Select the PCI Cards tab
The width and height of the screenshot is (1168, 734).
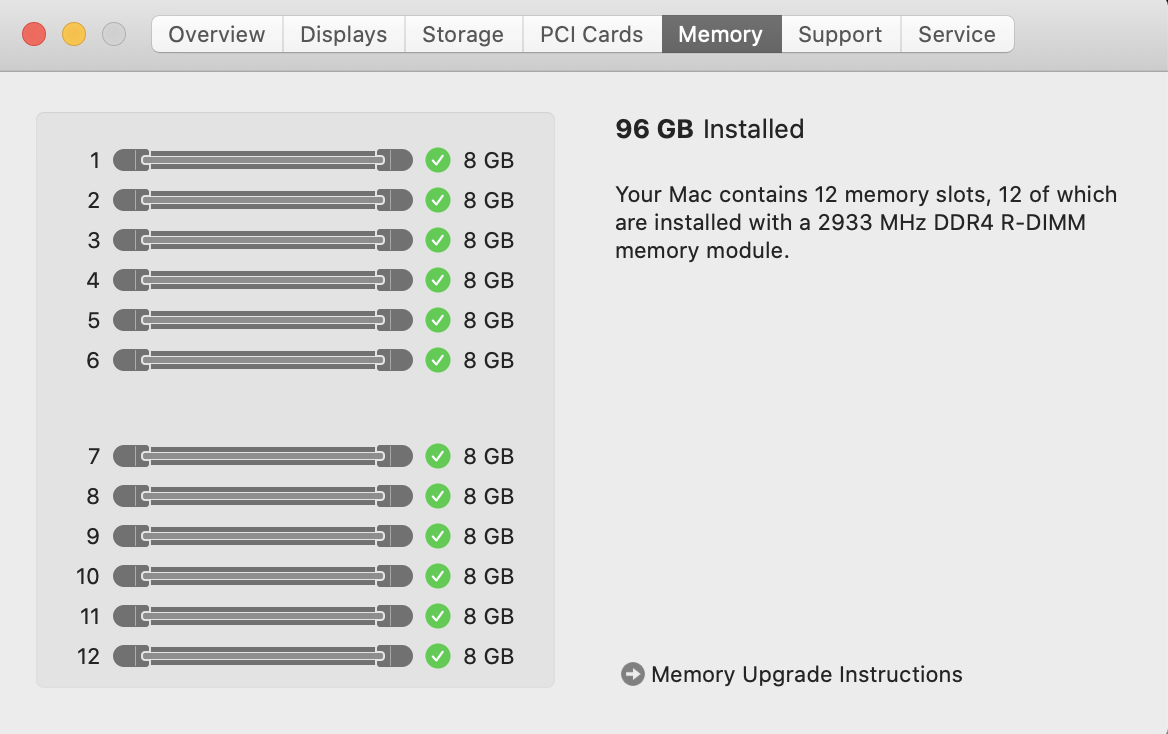click(x=592, y=34)
